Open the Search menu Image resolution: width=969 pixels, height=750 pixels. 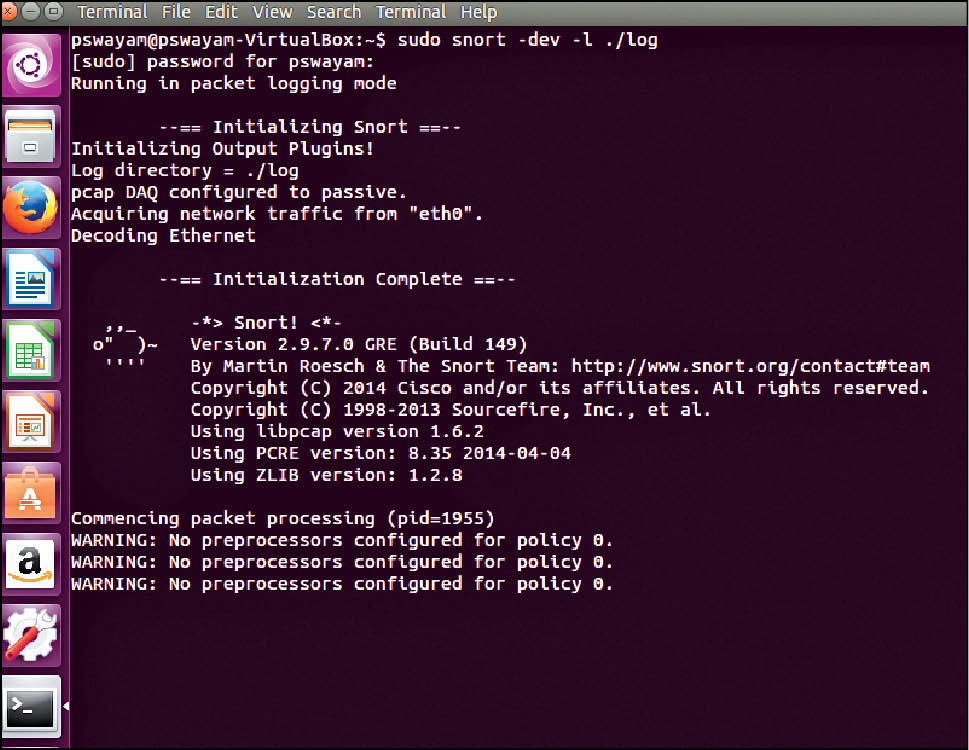pyautogui.click(x=333, y=12)
